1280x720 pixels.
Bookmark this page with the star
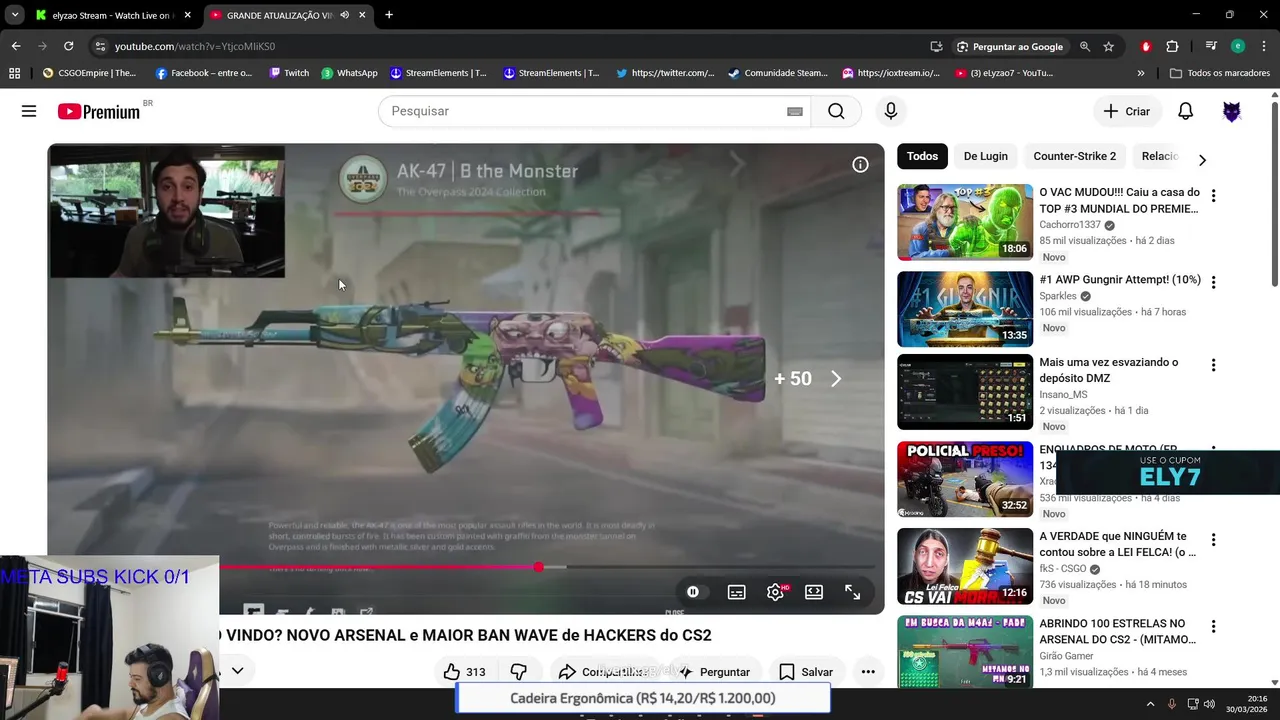1109,46
